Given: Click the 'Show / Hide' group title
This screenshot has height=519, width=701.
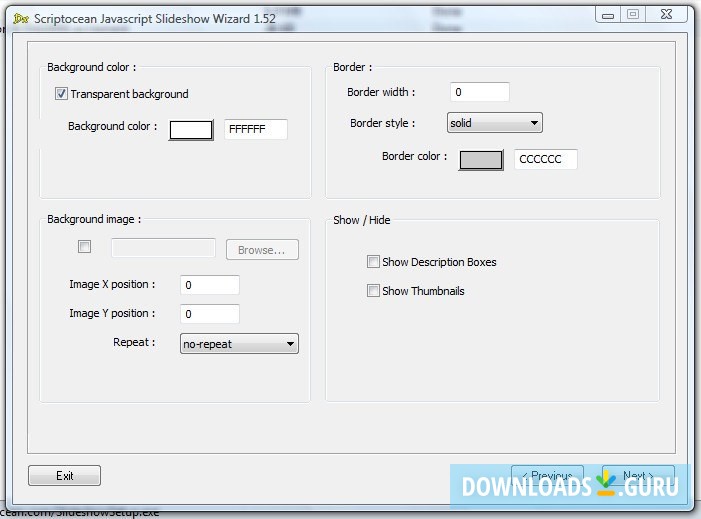Looking at the screenshot, I should tap(362, 220).
